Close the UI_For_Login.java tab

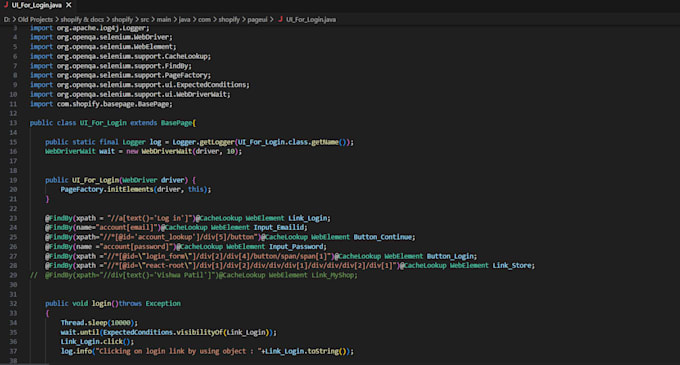tap(69, 5)
